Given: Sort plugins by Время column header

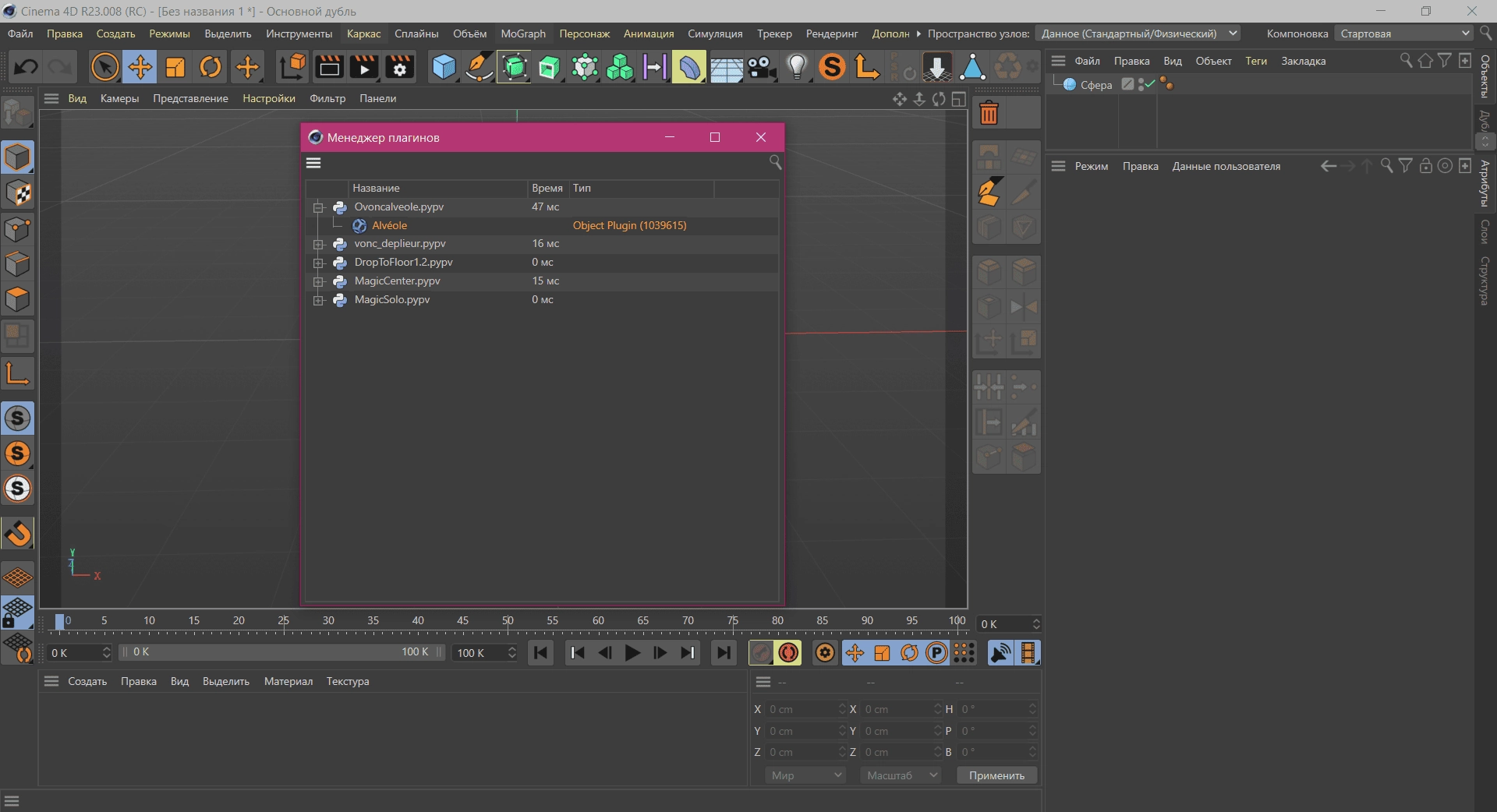Looking at the screenshot, I should click(548, 188).
